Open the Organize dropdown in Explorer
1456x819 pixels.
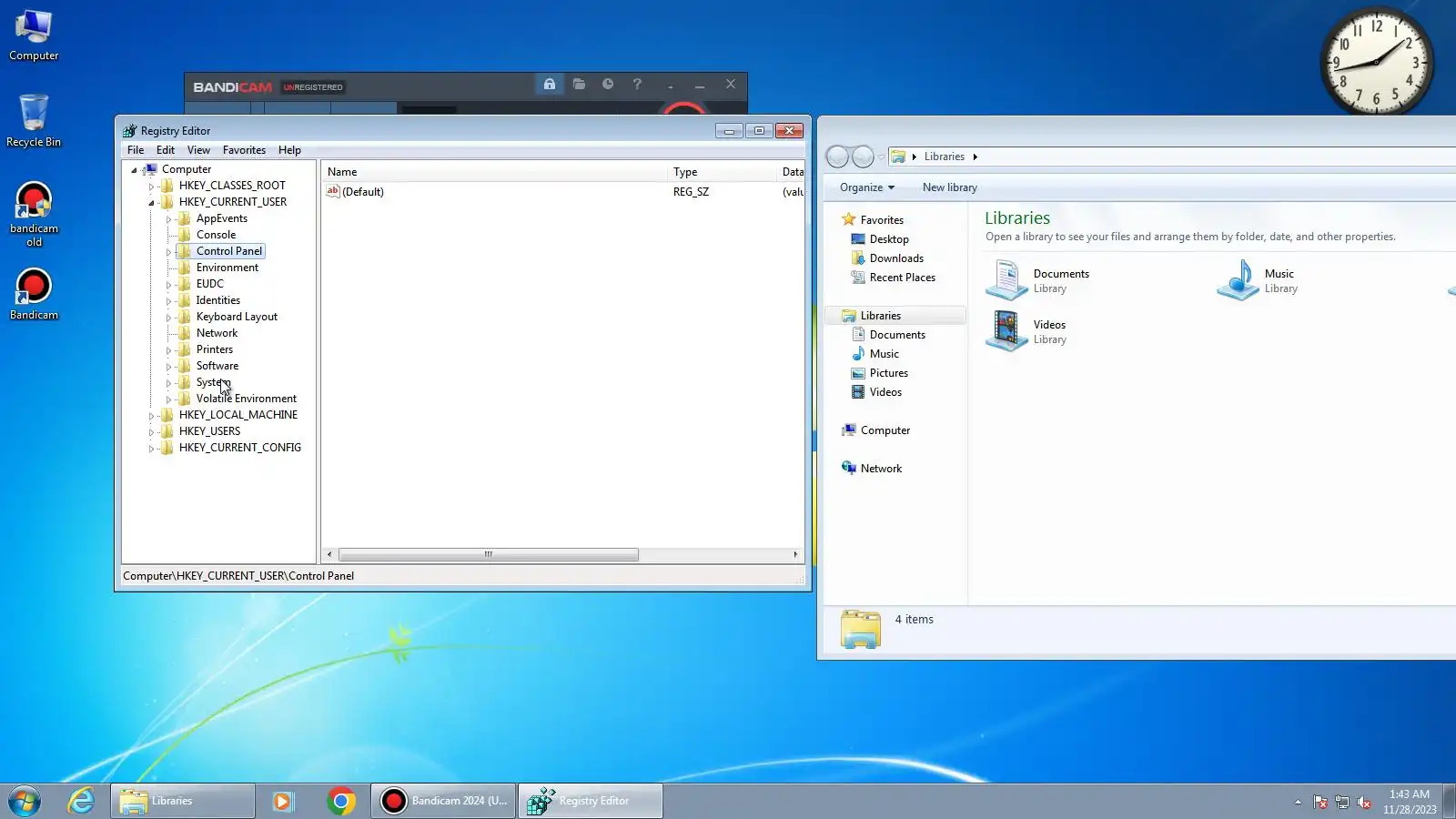pyautogui.click(x=867, y=187)
